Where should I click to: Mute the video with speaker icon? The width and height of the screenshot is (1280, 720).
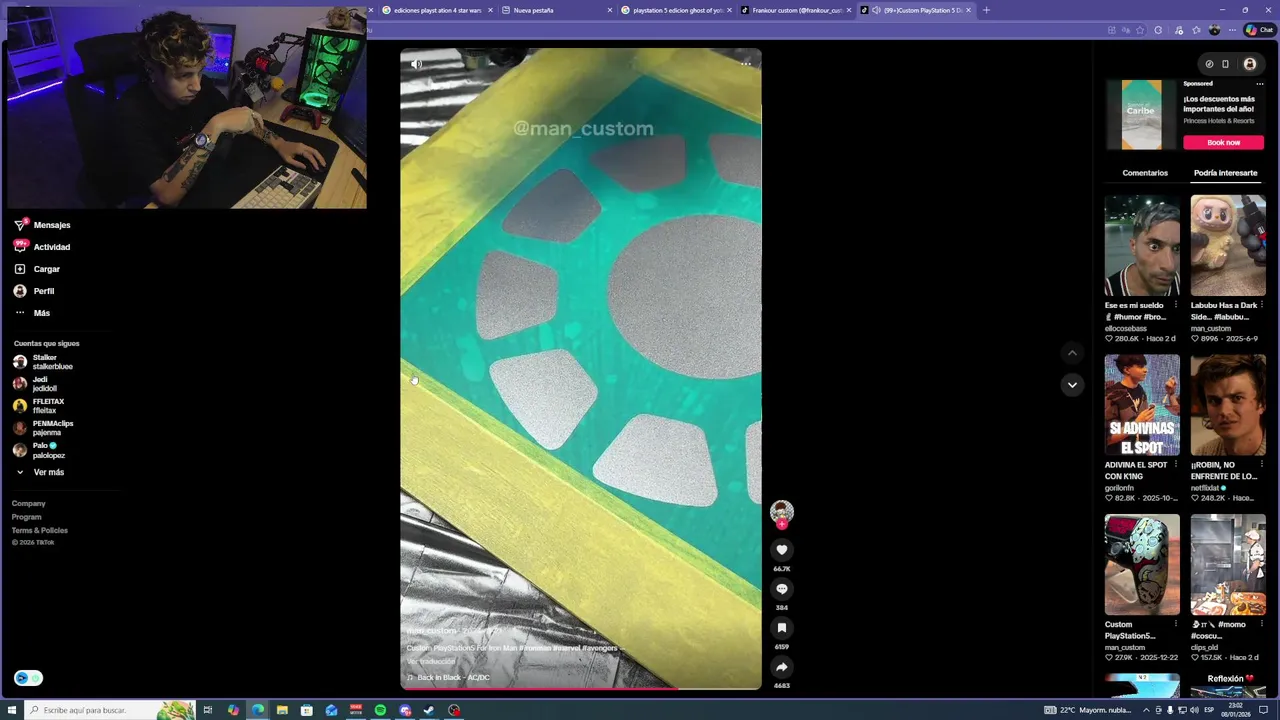pos(416,64)
